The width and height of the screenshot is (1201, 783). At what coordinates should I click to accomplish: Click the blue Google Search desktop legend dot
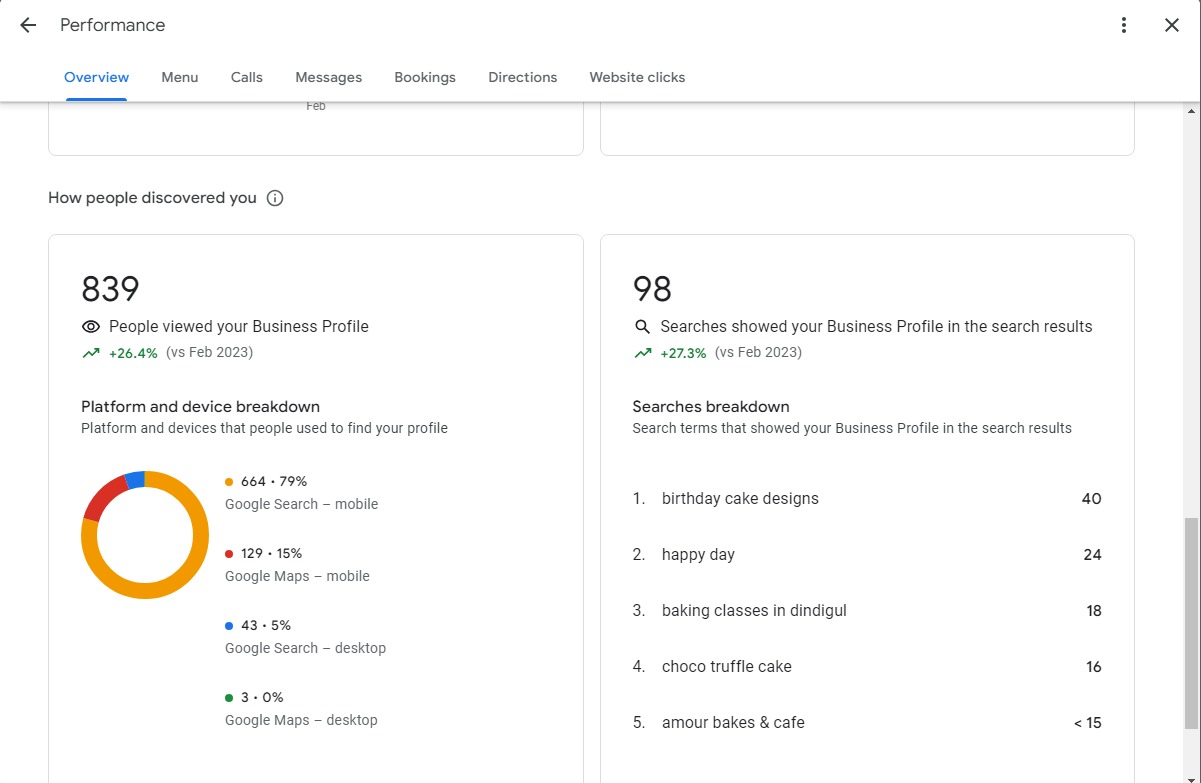coord(229,626)
